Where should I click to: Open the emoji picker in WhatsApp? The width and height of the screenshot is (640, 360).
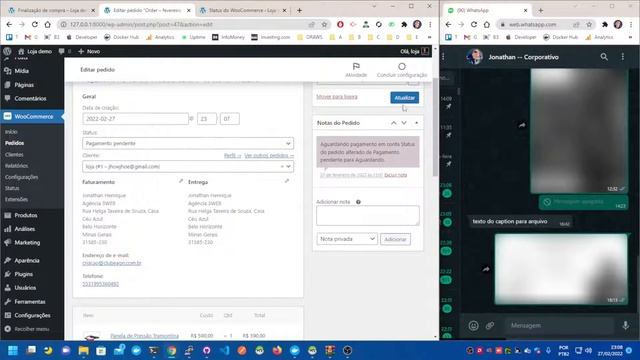[473, 326]
